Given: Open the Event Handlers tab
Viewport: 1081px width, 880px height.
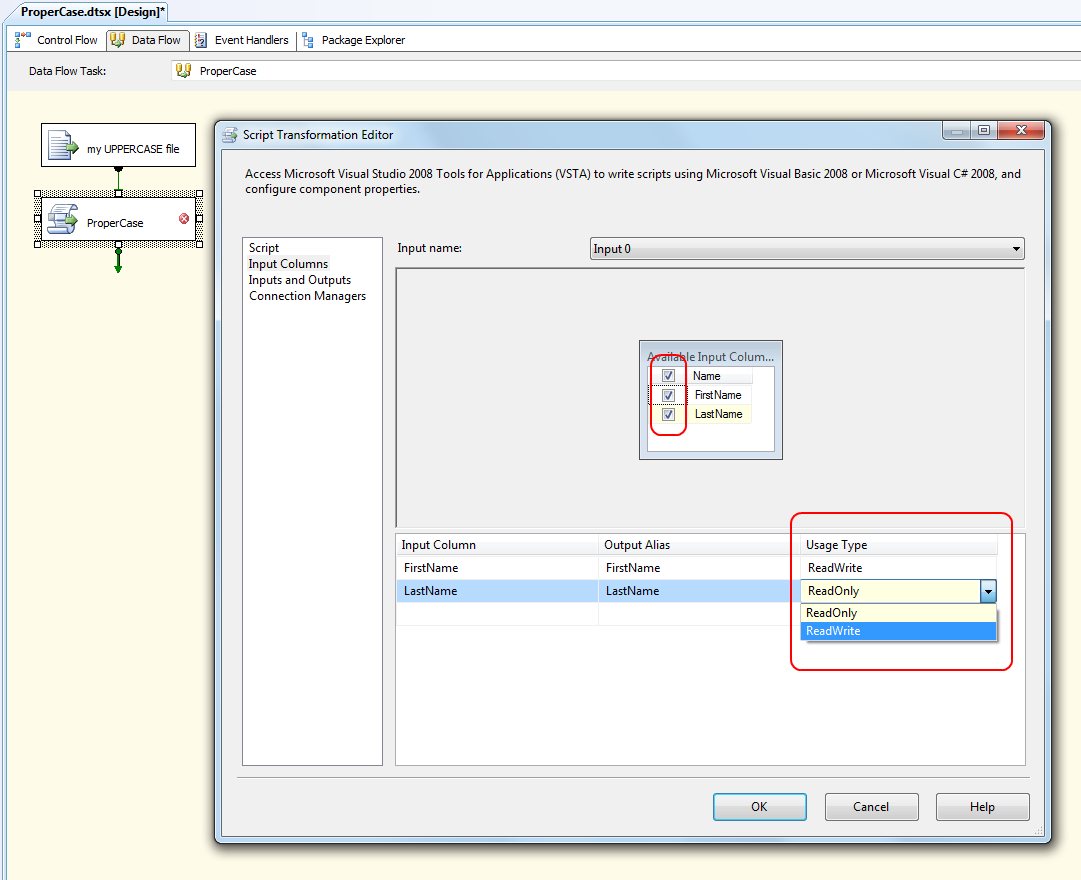Looking at the screenshot, I should [241, 40].
